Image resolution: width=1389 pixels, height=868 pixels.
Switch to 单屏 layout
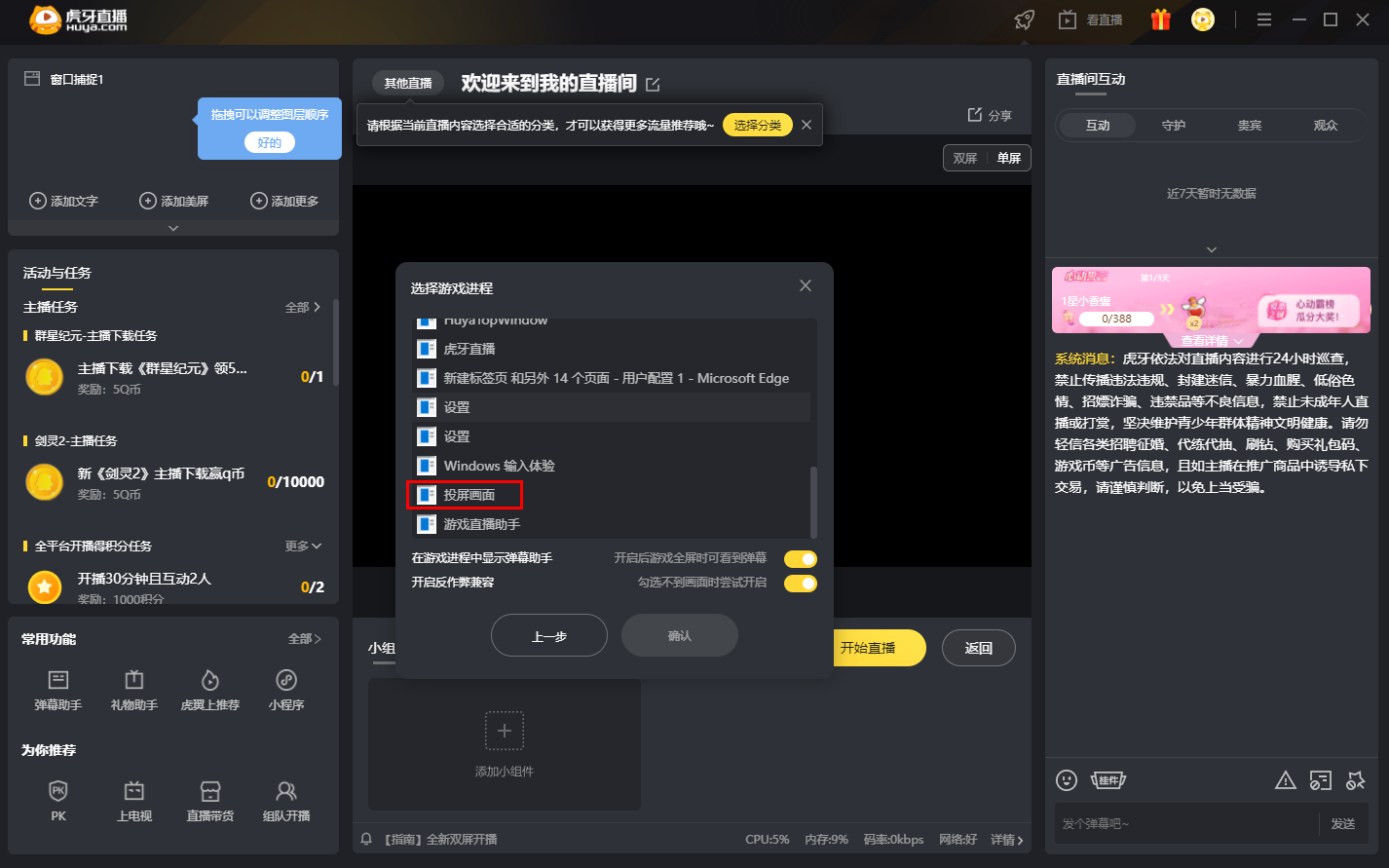click(x=1009, y=158)
